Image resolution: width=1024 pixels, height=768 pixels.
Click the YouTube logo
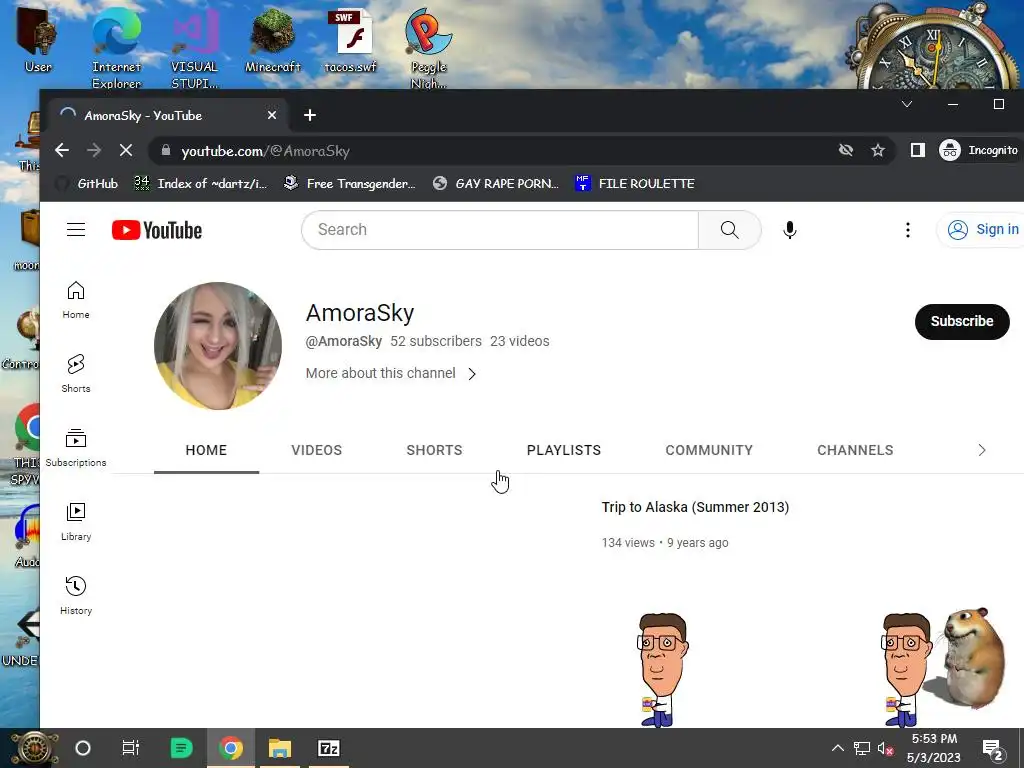[x=157, y=230]
